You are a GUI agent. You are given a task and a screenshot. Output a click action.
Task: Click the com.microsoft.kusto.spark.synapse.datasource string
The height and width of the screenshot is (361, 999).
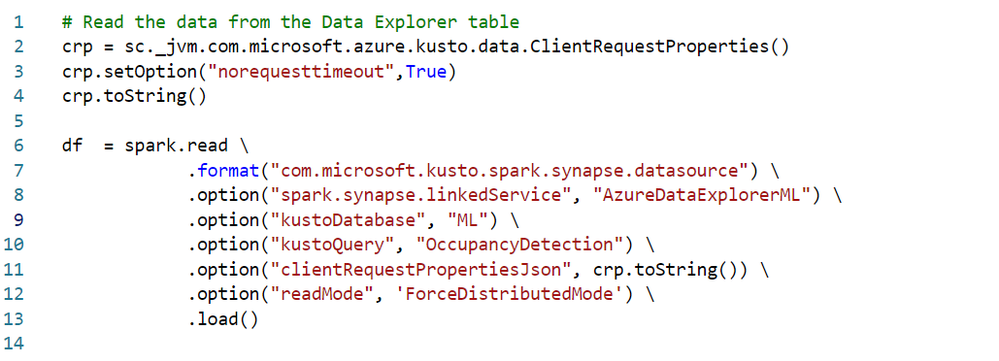509,171
